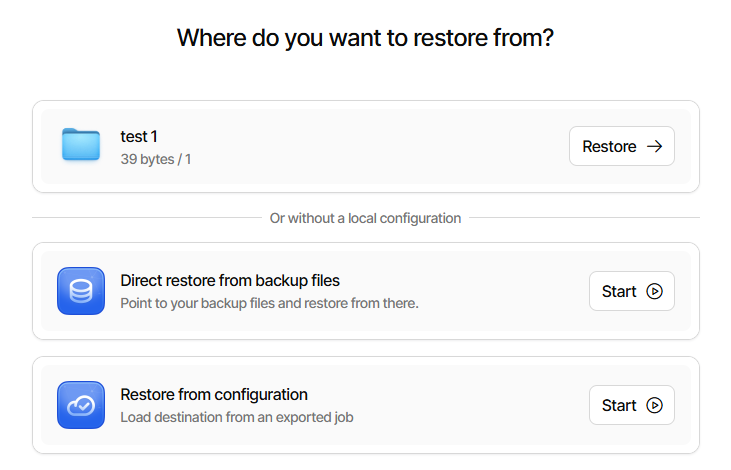Click empty space in Restore from configuration card
This screenshot has height=470, width=731.
(x=480, y=405)
